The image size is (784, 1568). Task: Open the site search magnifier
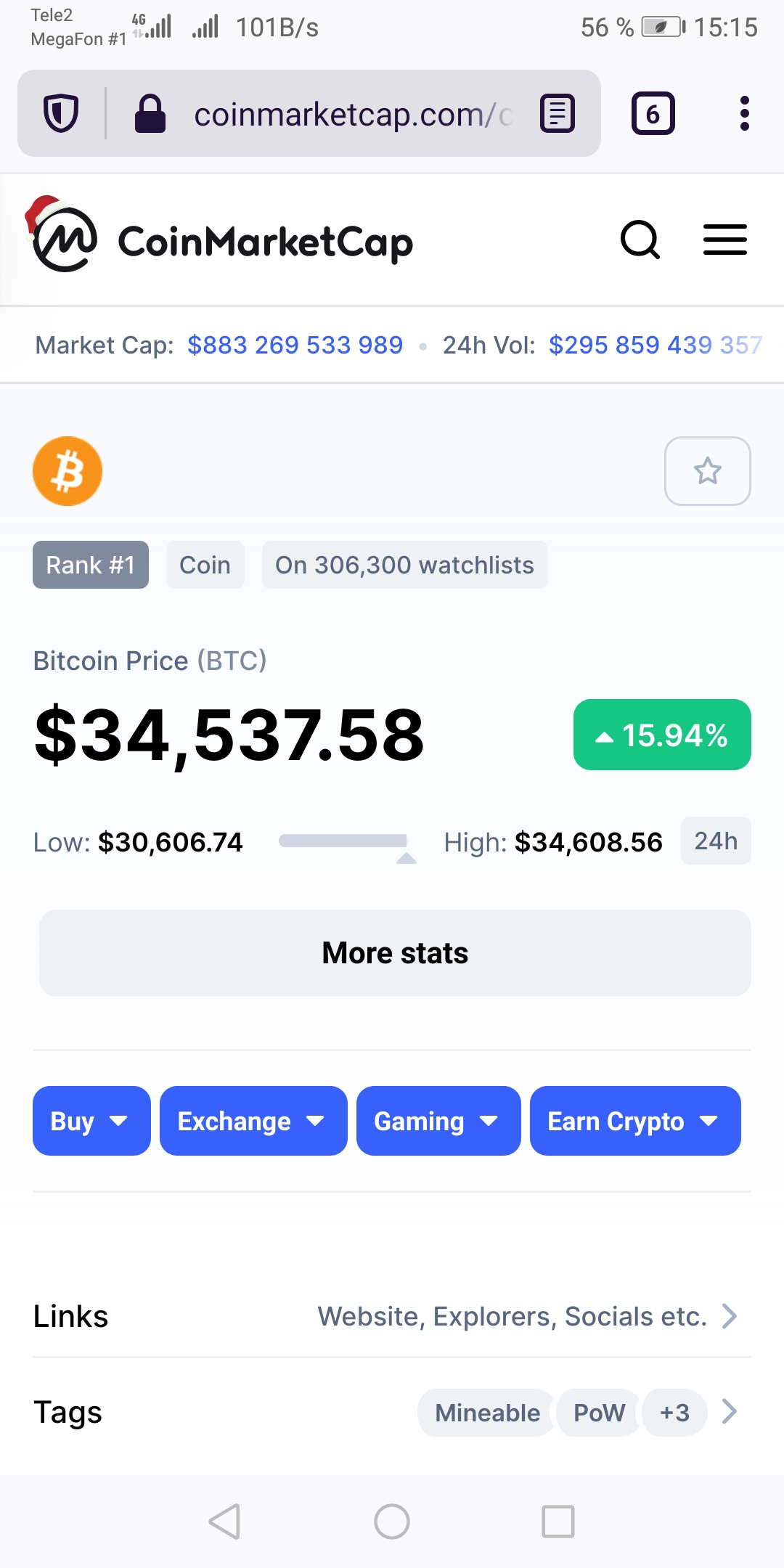(640, 240)
